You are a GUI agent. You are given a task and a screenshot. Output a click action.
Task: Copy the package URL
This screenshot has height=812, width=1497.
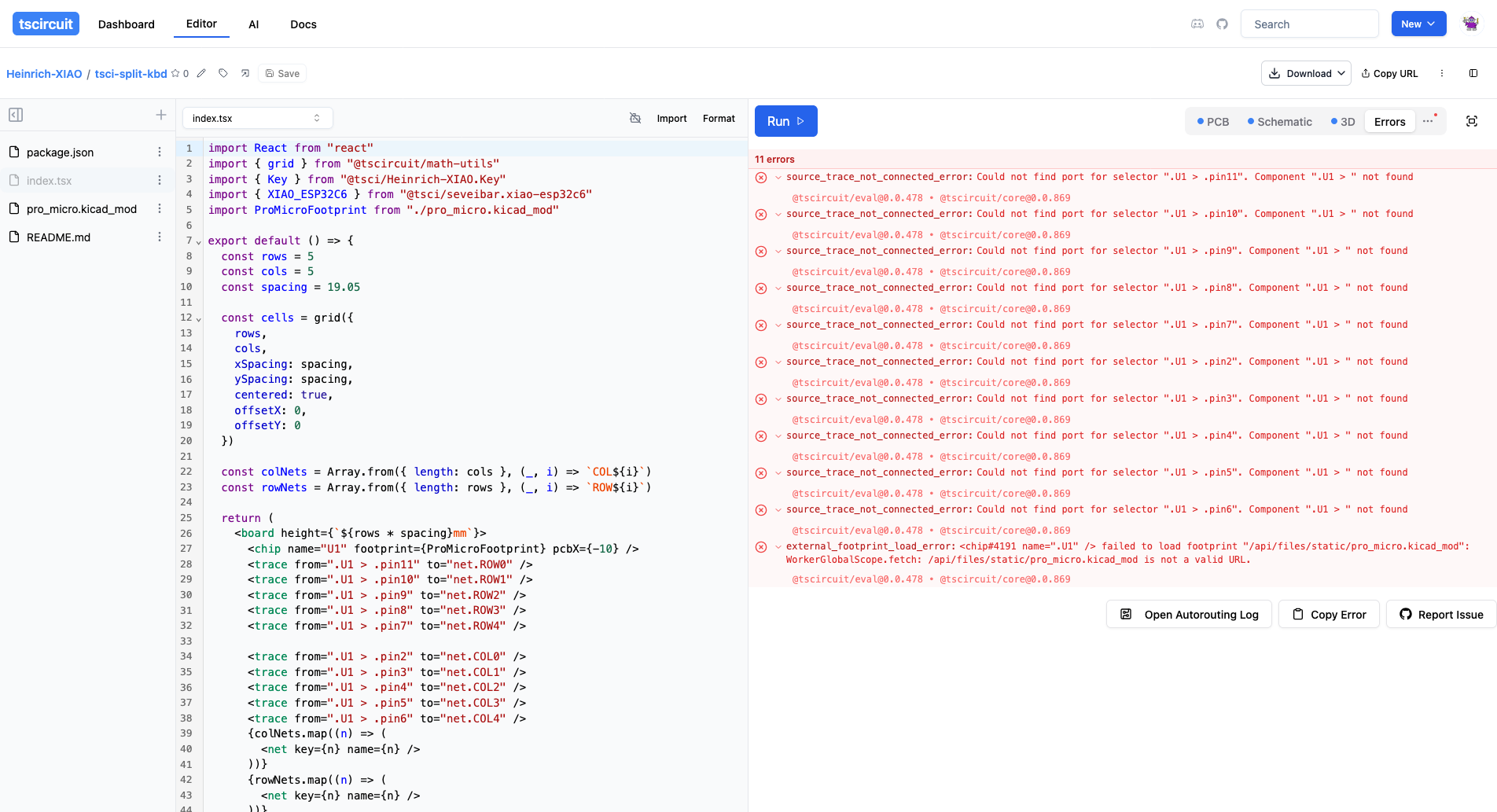[1389, 73]
